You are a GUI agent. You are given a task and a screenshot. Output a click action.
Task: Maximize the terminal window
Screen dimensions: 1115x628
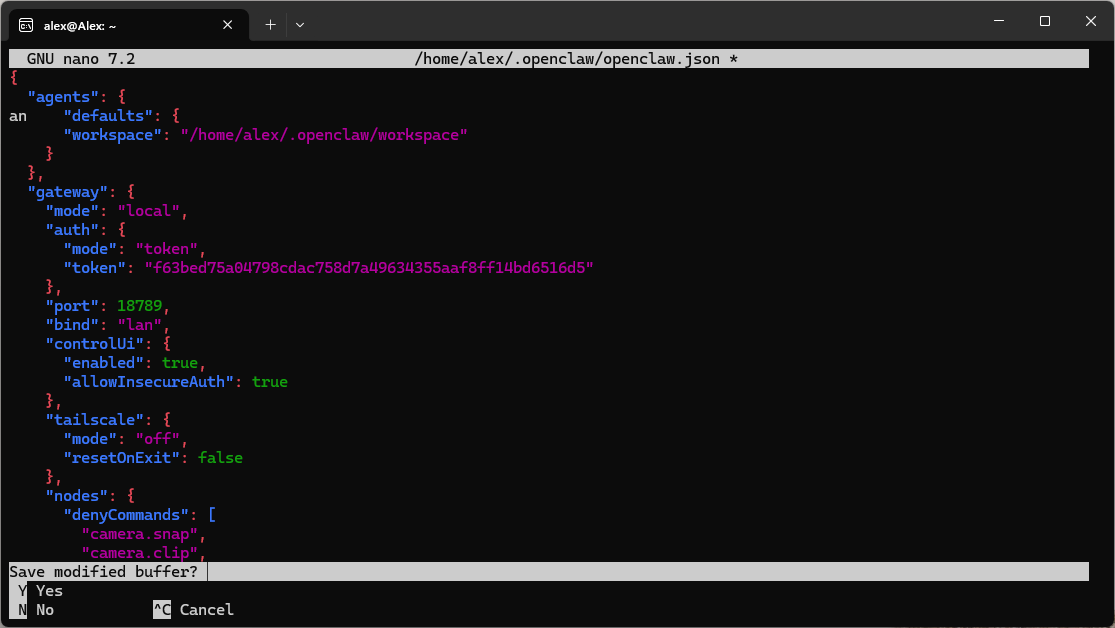[1044, 21]
